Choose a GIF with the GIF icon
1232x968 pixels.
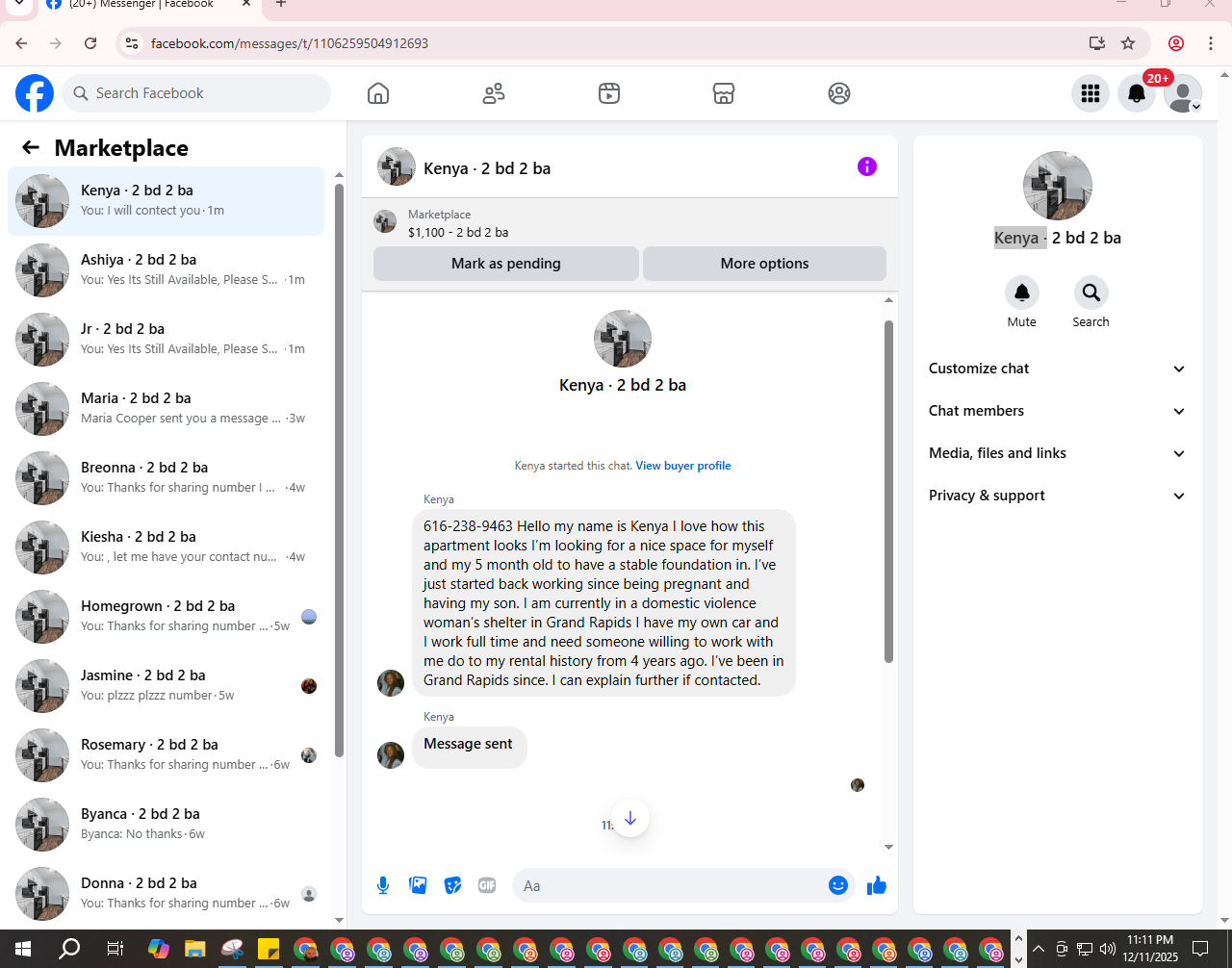[487, 885]
